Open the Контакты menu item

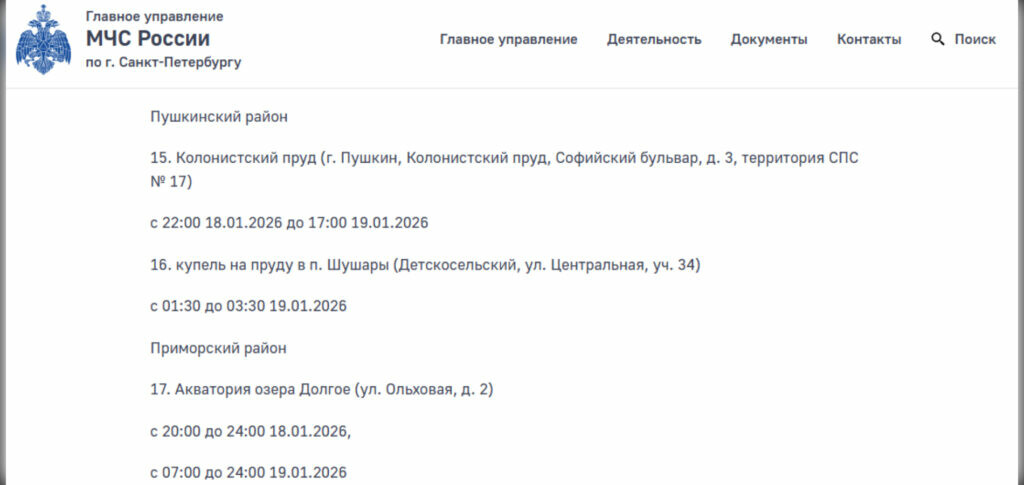pos(869,40)
